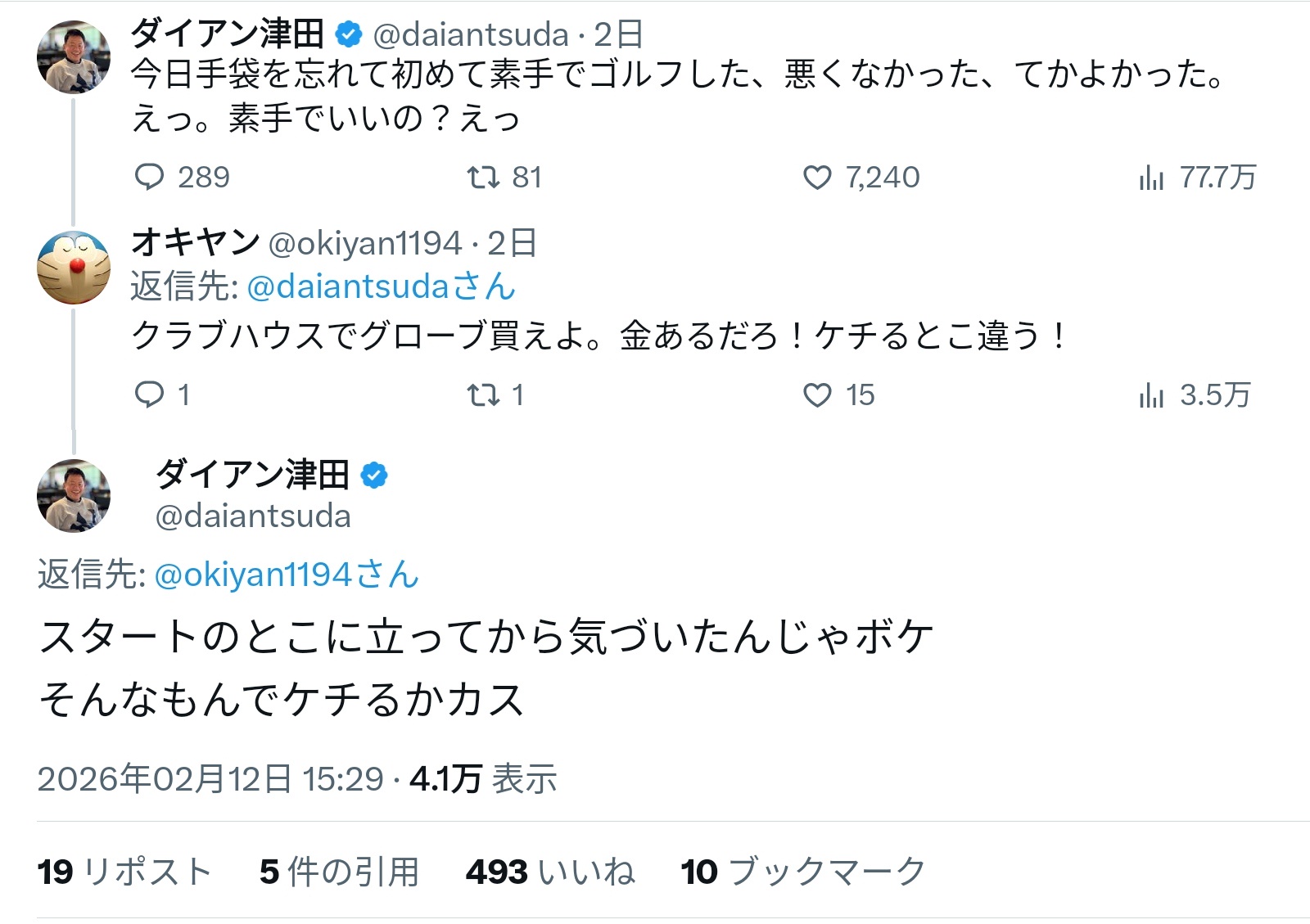Open avatar of main tweet author
The image size is (1310, 924).
[x=74, y=496]
